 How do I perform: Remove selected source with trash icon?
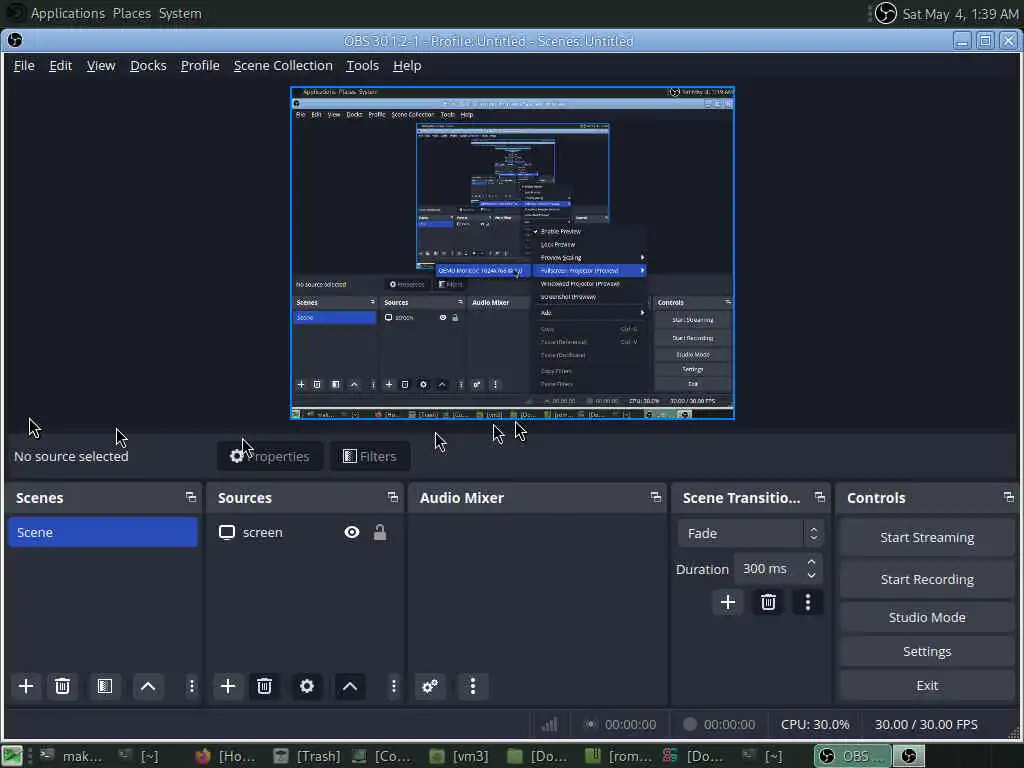(x=264, y=686)
